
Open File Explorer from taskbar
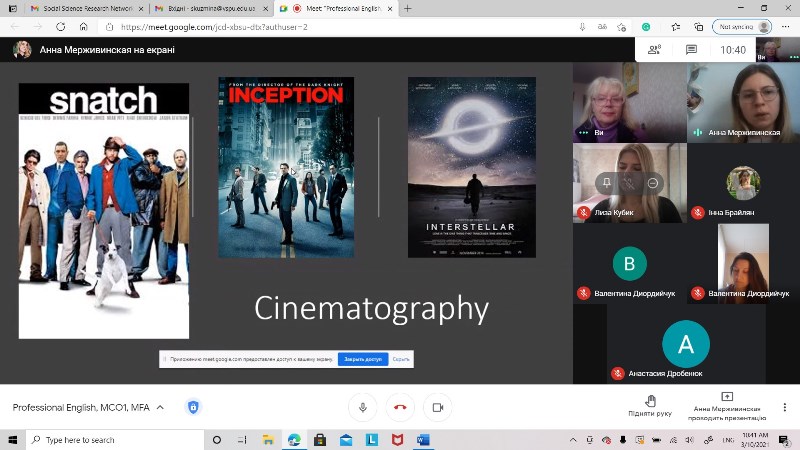click(x=268, y=440)
